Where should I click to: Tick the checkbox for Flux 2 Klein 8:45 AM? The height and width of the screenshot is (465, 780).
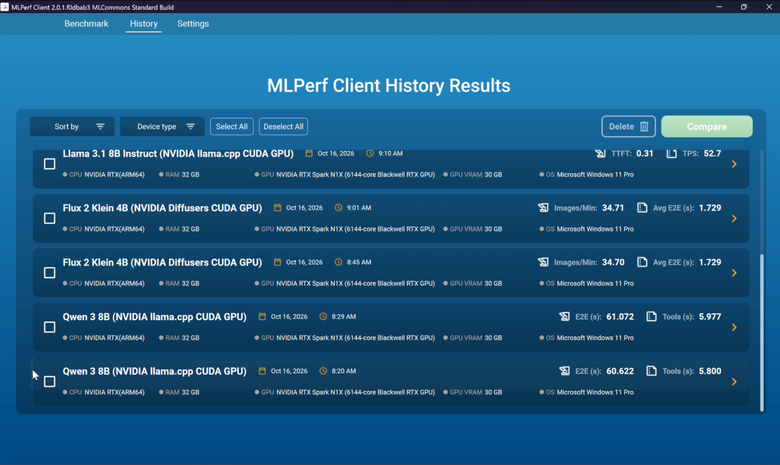coord(49,273)
